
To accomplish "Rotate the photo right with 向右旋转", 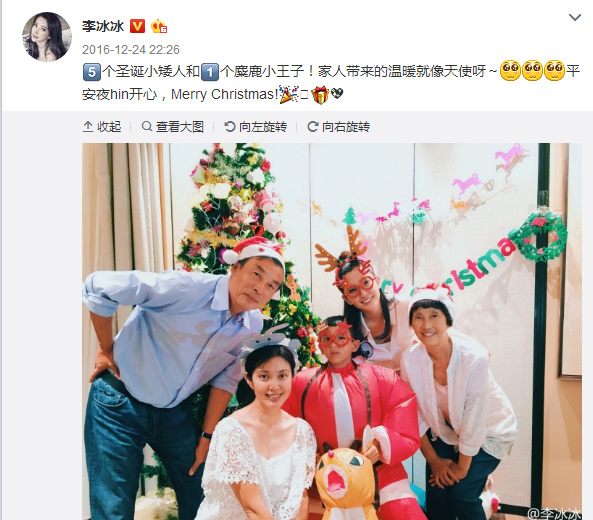I will point(338,127).
